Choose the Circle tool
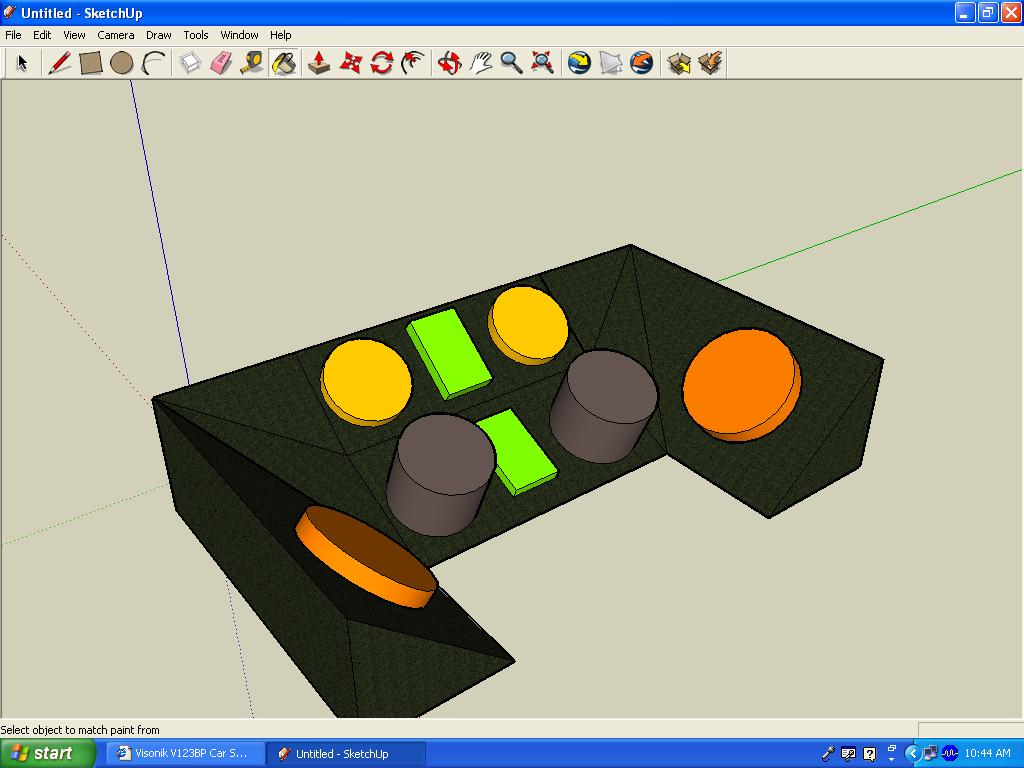Image resolution: width=1024 pixels, height=768 pixels. tap(122, 63)
